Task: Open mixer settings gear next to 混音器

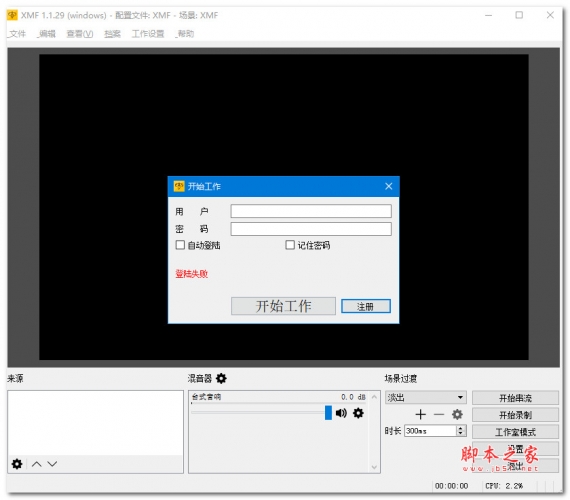Action: (x=221, y=378)
